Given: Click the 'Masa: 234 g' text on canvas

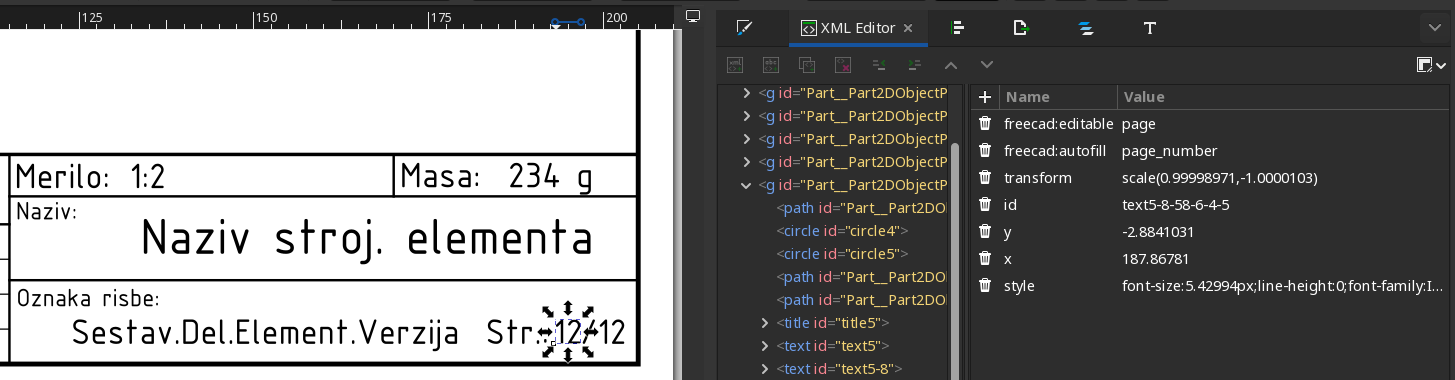Looking at the screenshot, I should click(496, 177).
